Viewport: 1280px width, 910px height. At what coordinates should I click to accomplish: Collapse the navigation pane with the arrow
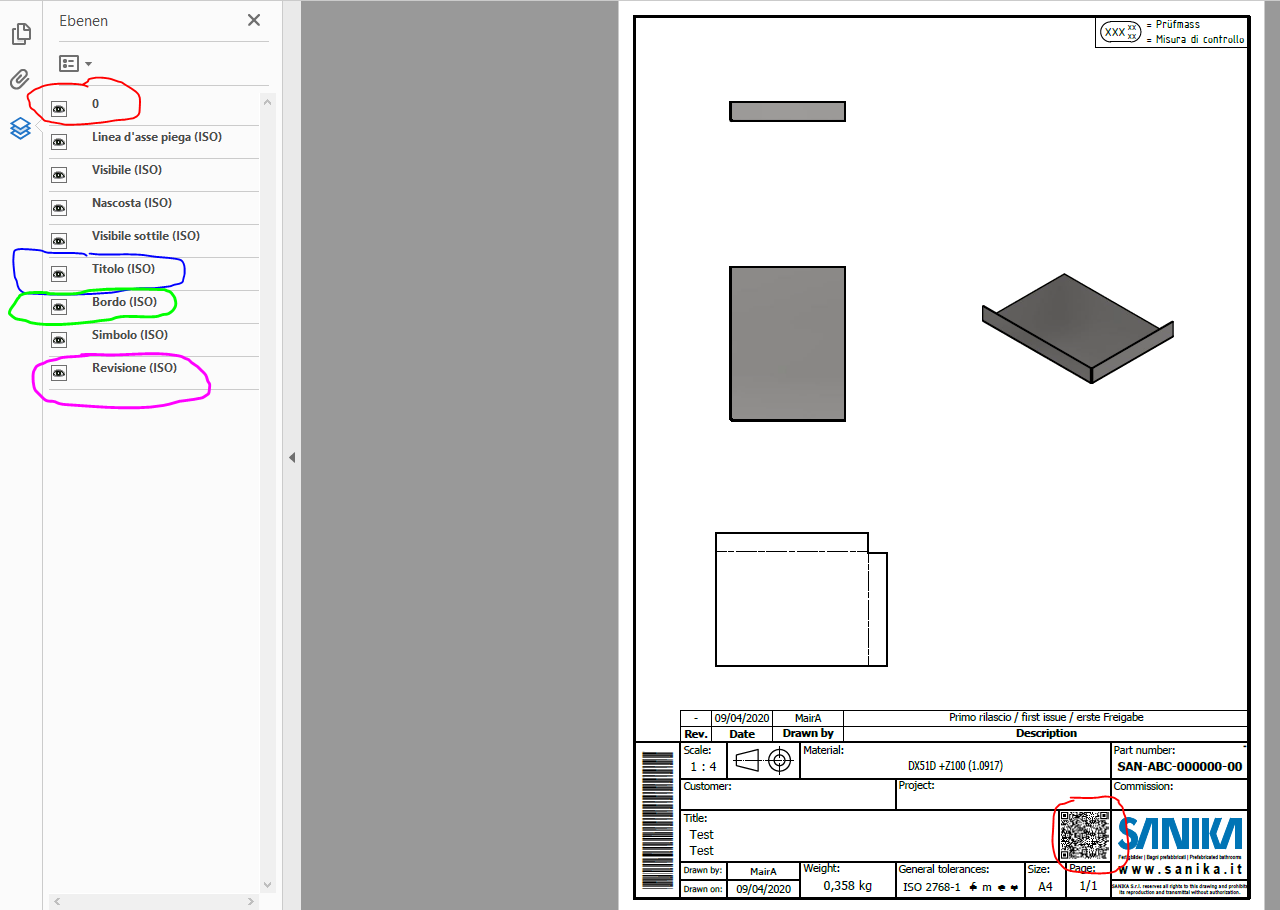[291, 457]
